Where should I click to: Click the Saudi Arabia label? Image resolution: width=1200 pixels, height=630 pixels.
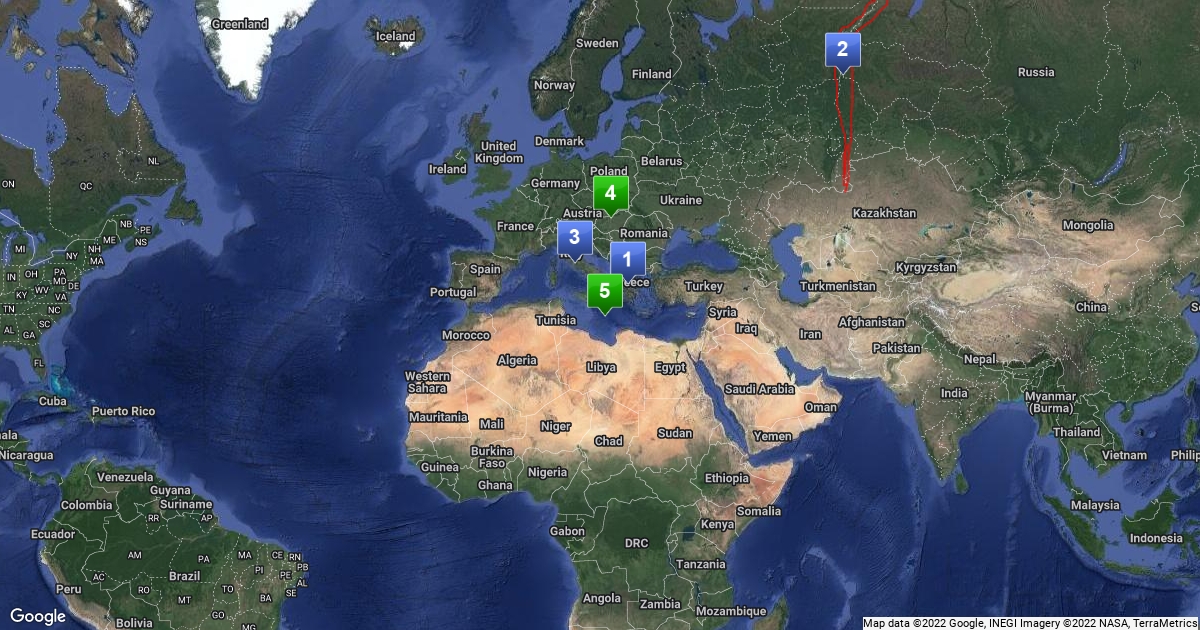[760, 388]
